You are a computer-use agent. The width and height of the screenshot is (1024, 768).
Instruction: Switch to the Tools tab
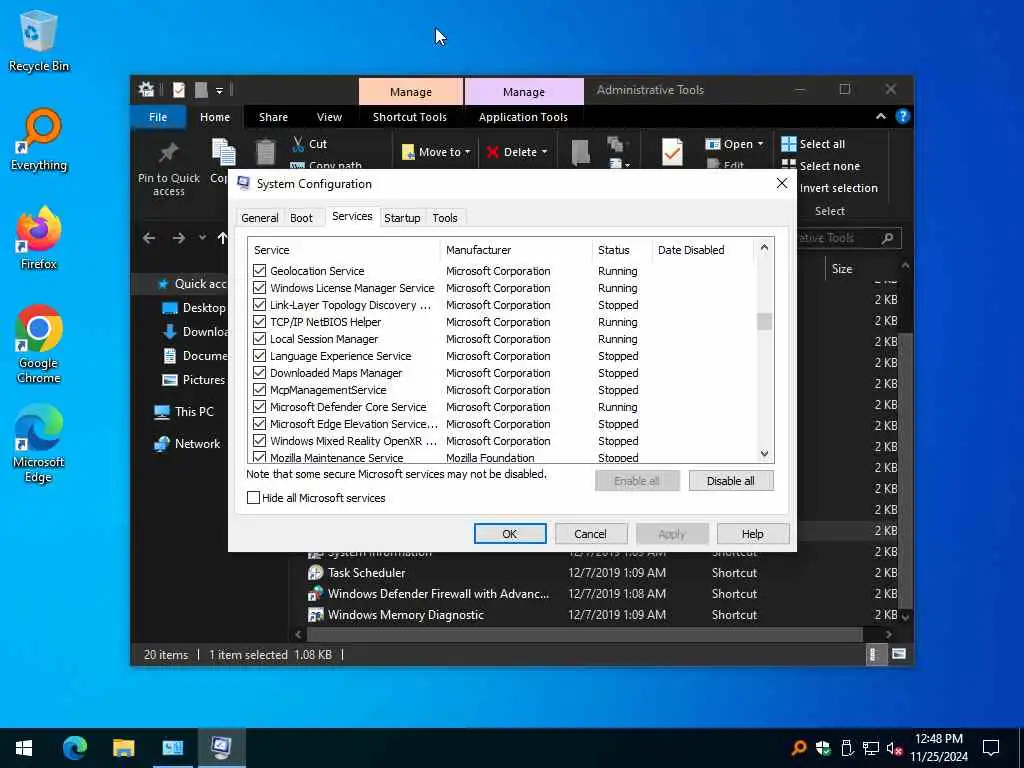pos(445,217)
